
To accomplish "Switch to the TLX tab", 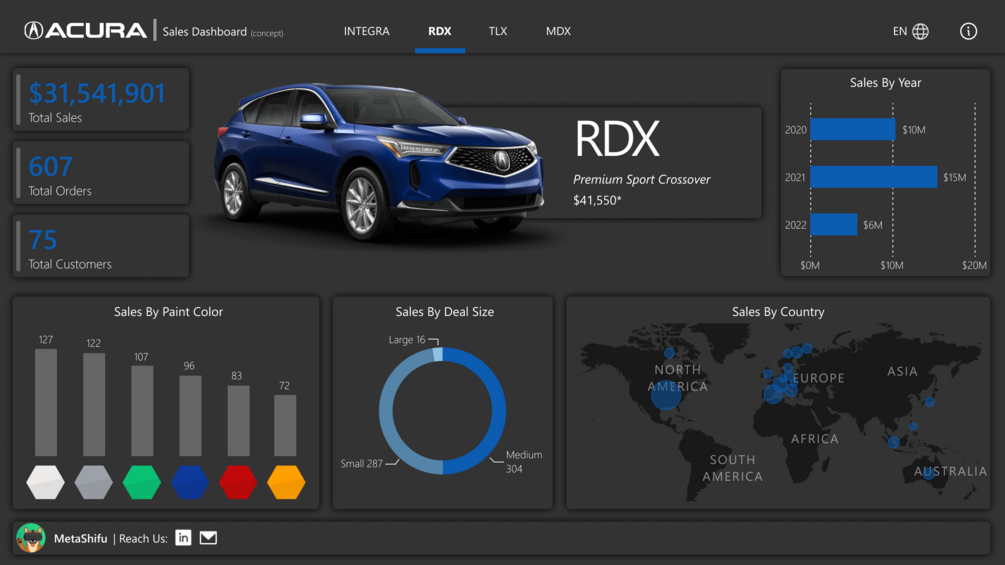I will tap(498, 31).
